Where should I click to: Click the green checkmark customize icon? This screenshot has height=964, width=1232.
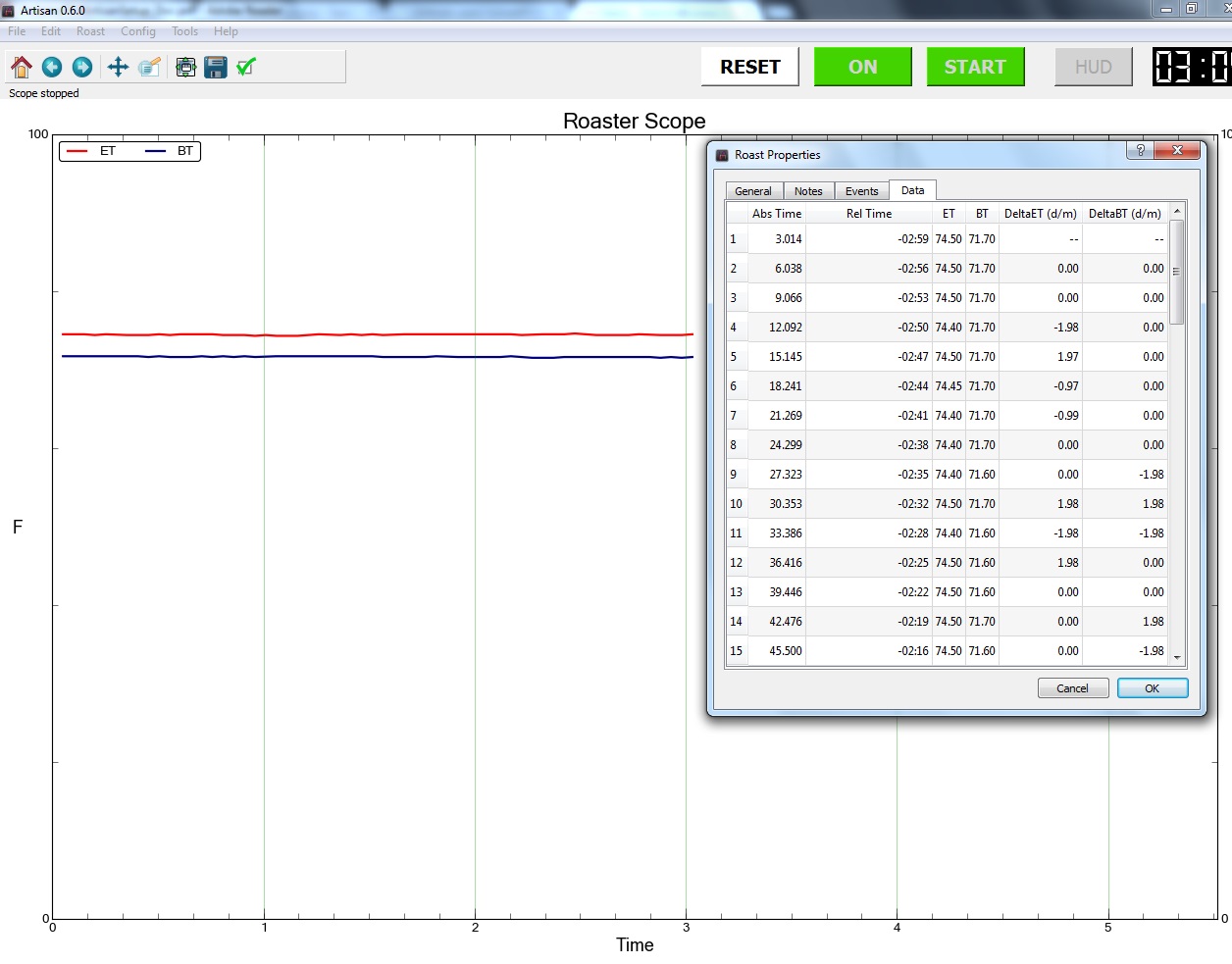[245, 67]
